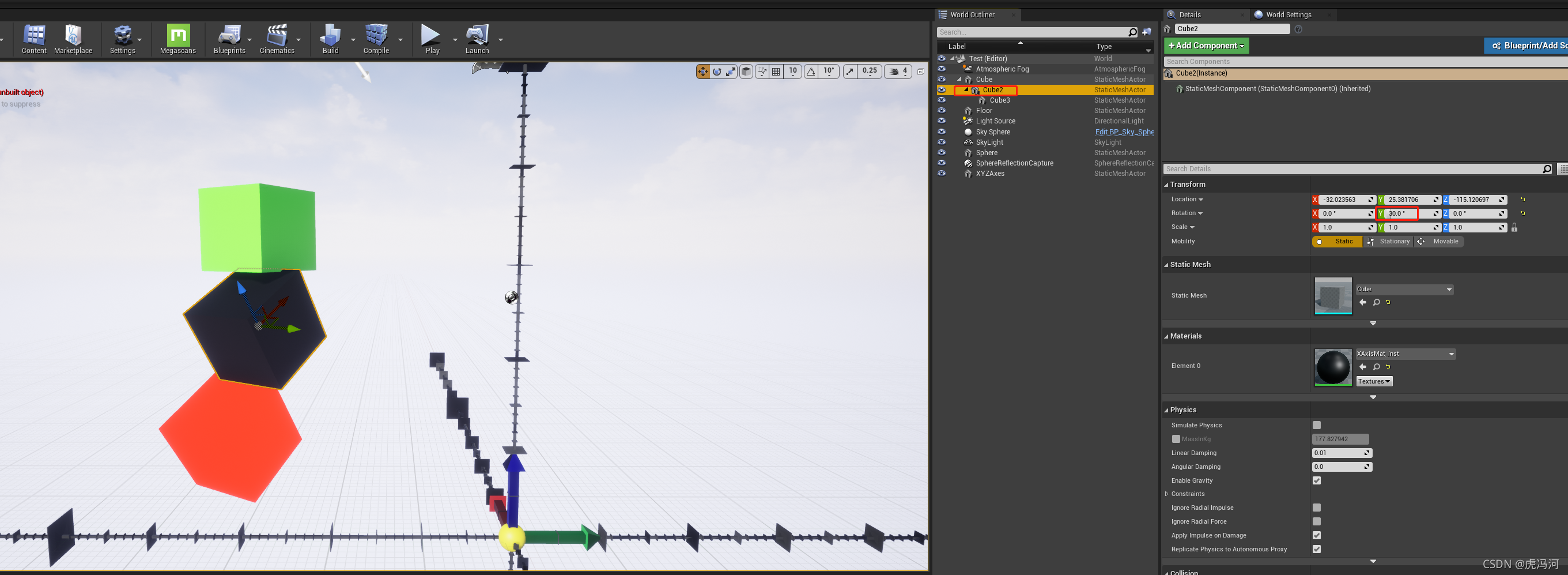Launch the Megascans plugin
Screen dimensions: 1568x575
point(177,39)
